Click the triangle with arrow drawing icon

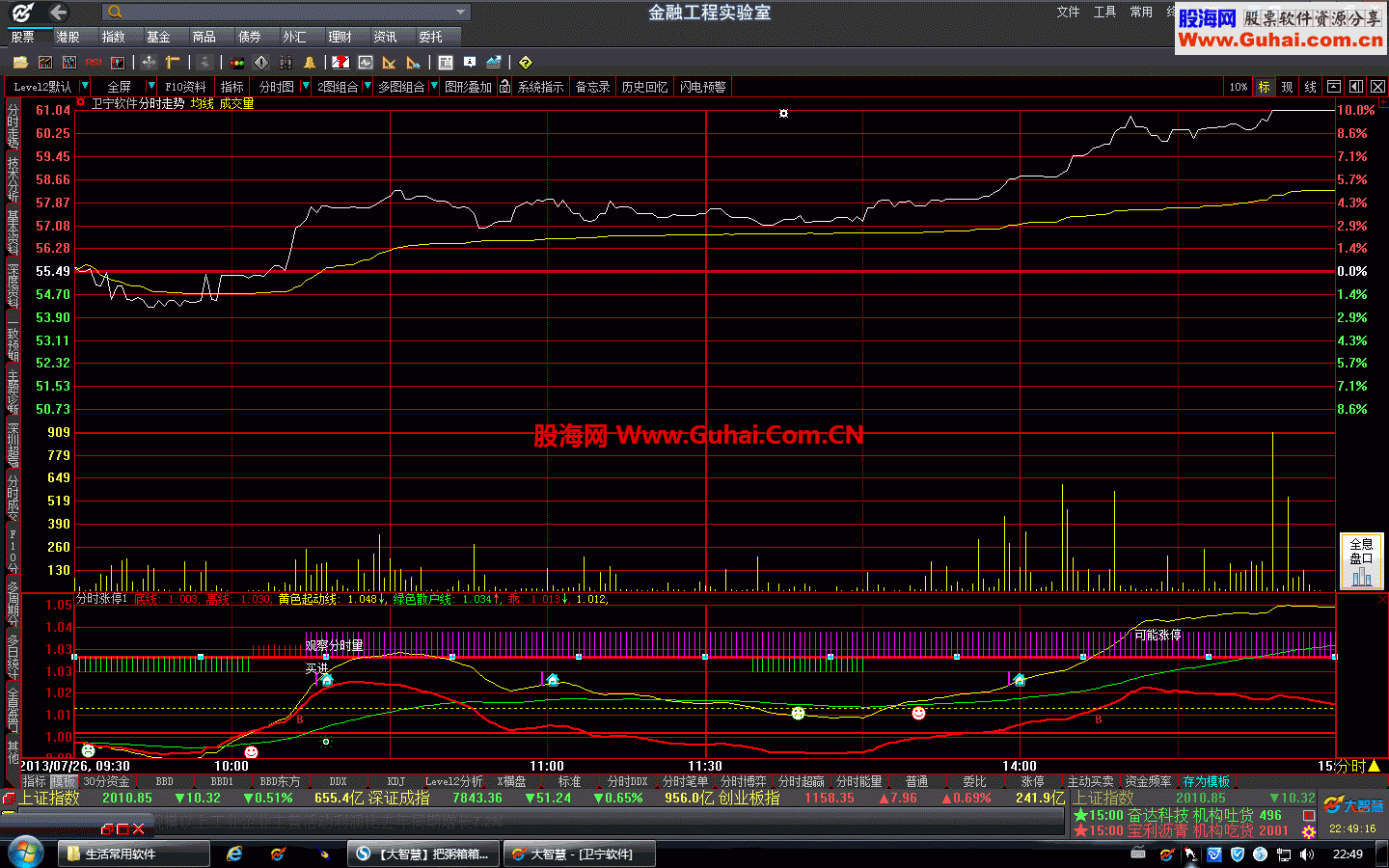coord(414,63)
